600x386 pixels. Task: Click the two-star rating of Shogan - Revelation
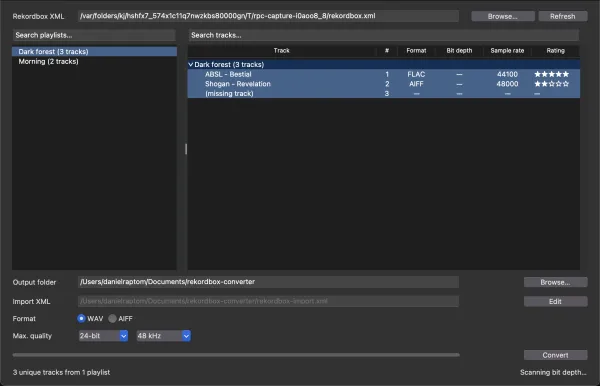(551, 84)
